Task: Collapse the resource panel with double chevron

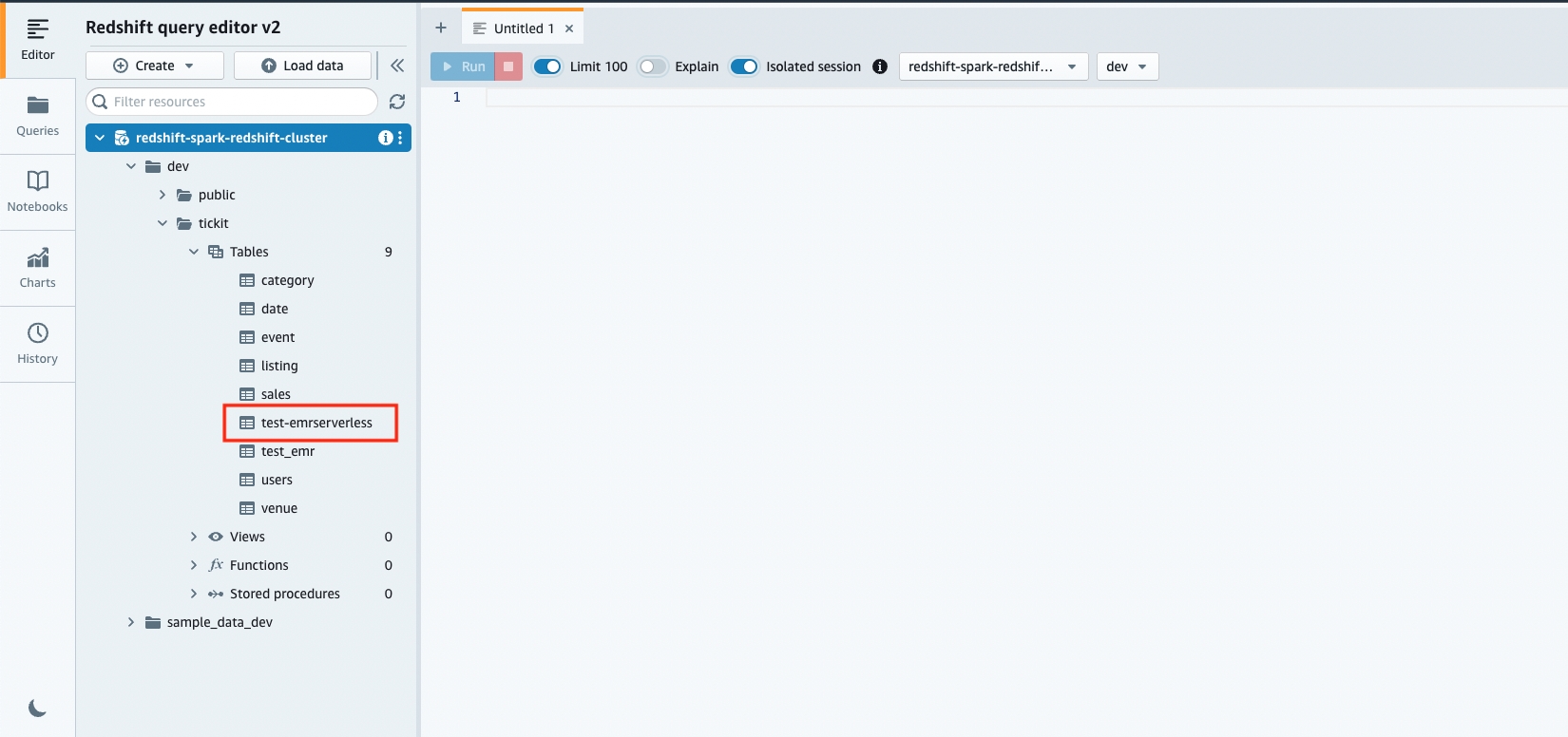Action: 397,66
